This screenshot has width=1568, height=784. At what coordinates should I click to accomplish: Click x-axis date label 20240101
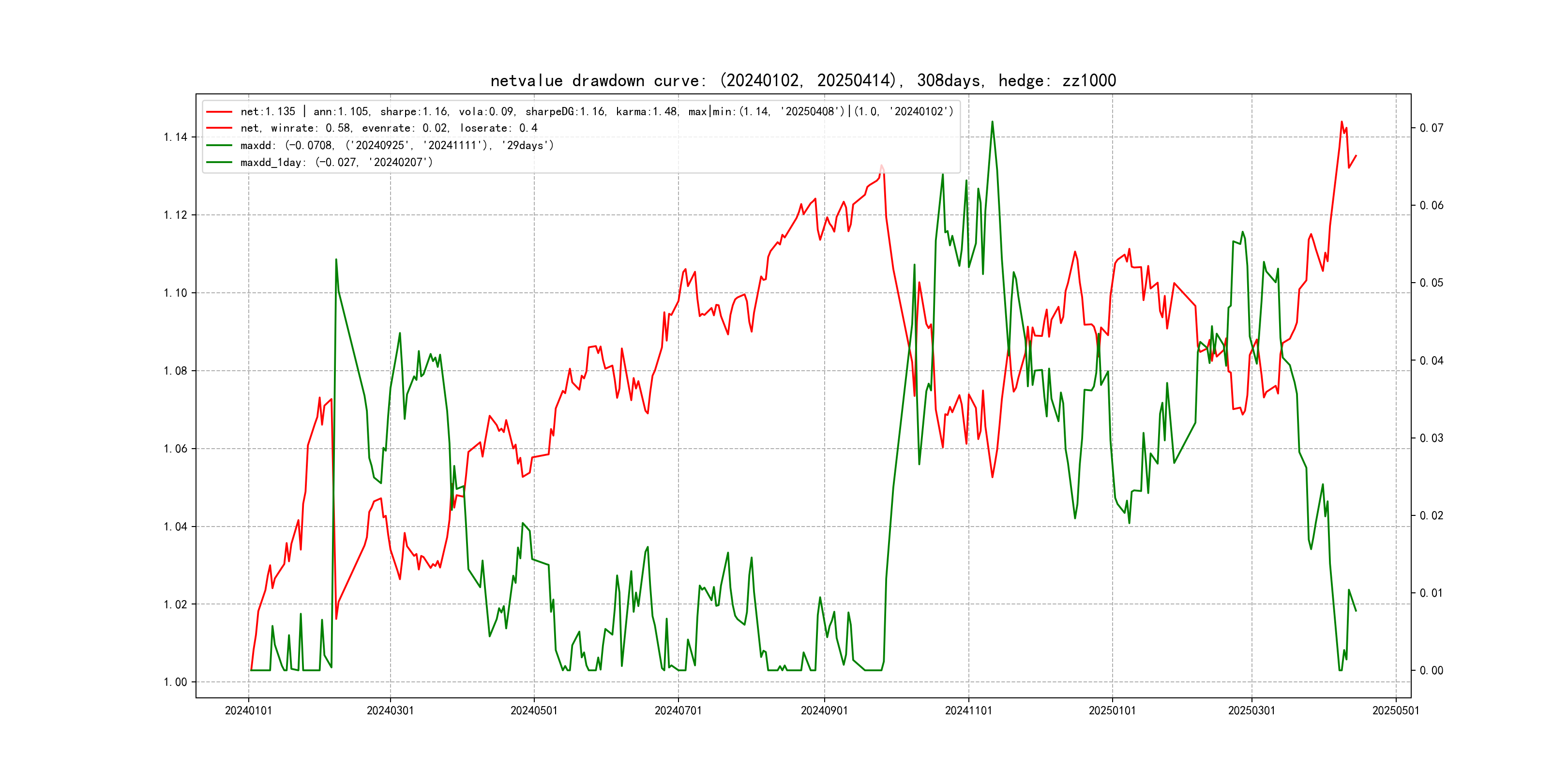point(248,710)
